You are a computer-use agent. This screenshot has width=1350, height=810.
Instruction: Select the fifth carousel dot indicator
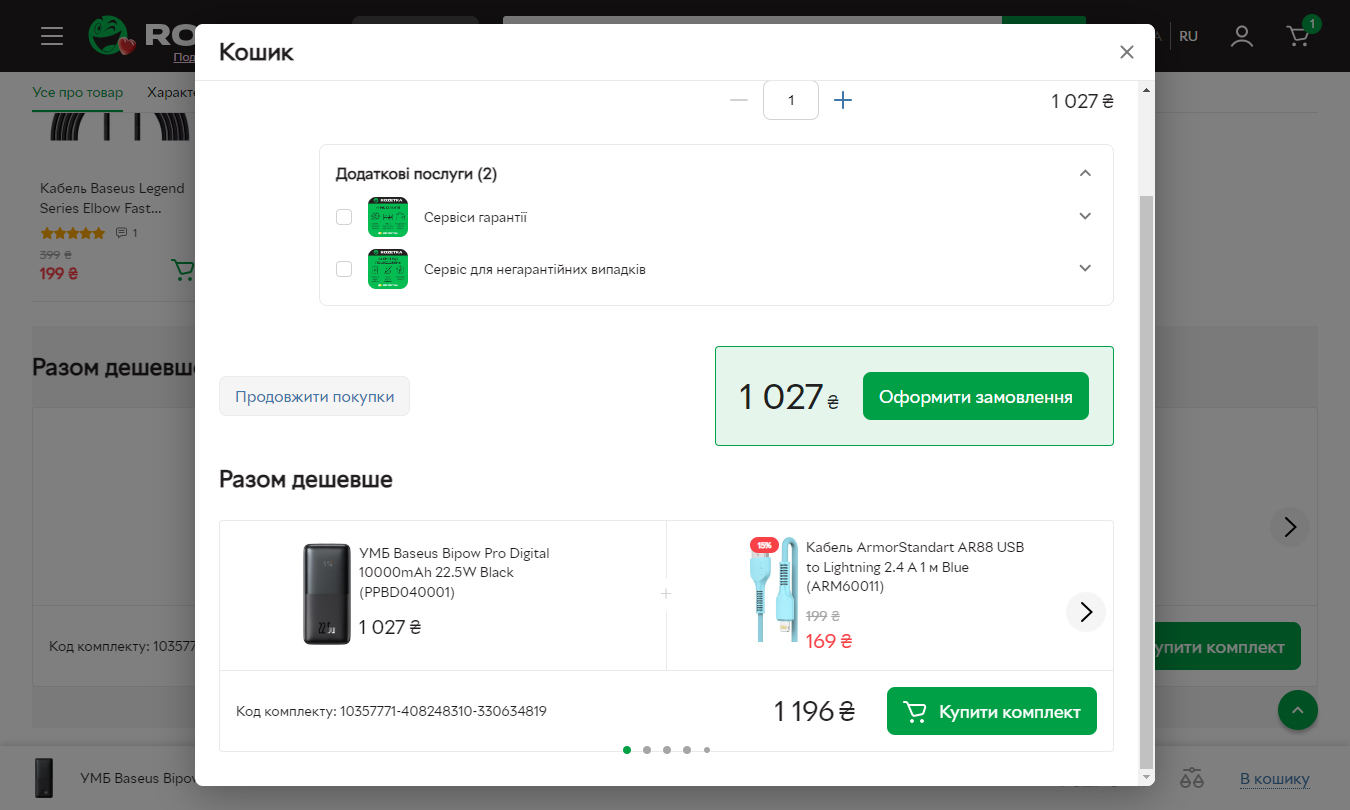707,749
